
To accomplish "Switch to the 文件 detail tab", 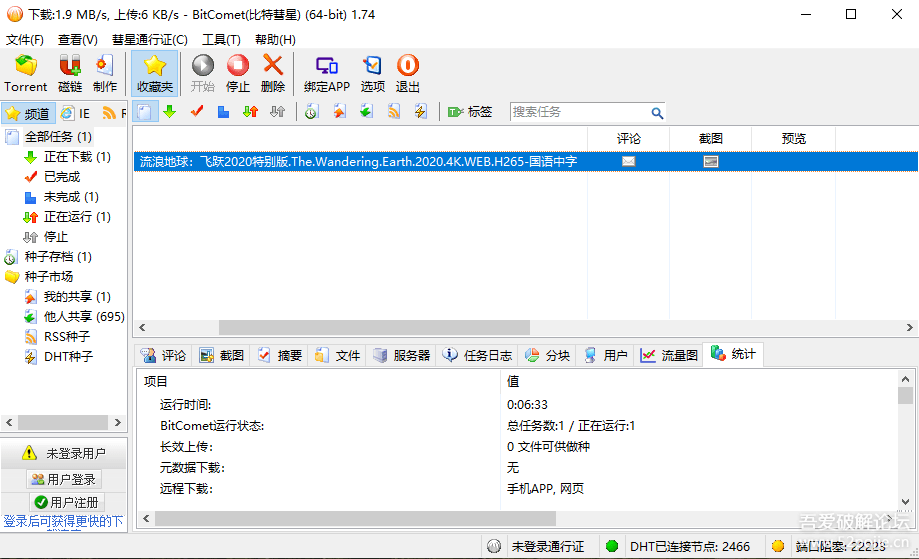I will click(338, 356).
